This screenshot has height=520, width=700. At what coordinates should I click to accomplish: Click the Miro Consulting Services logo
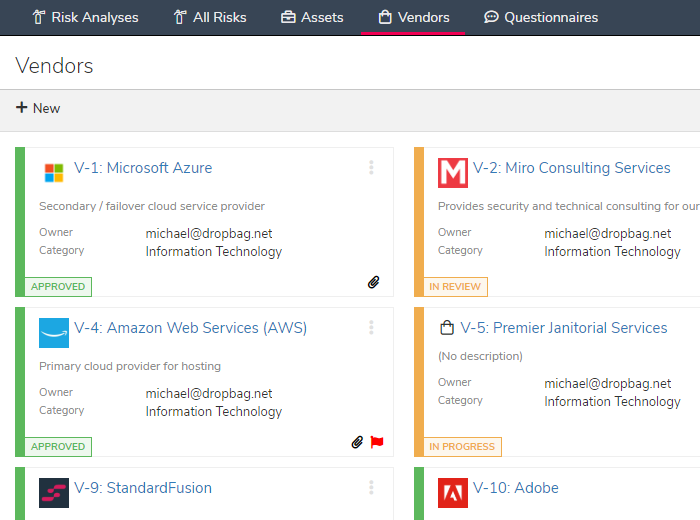click(453, 173)
